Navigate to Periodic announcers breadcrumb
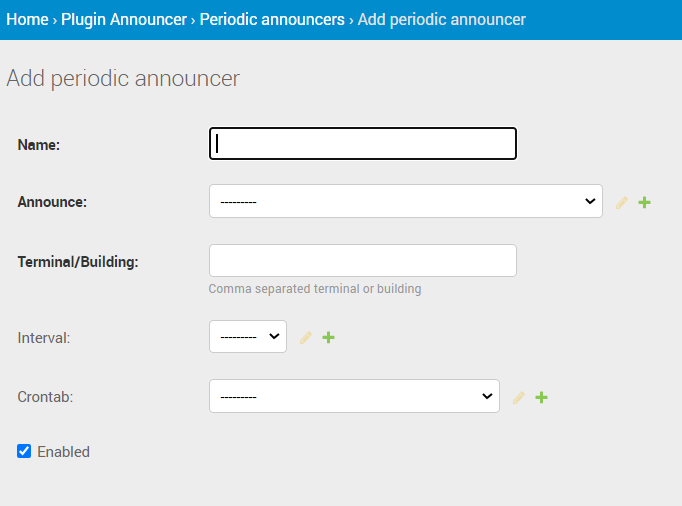682x506 pixels. [271, 20]
